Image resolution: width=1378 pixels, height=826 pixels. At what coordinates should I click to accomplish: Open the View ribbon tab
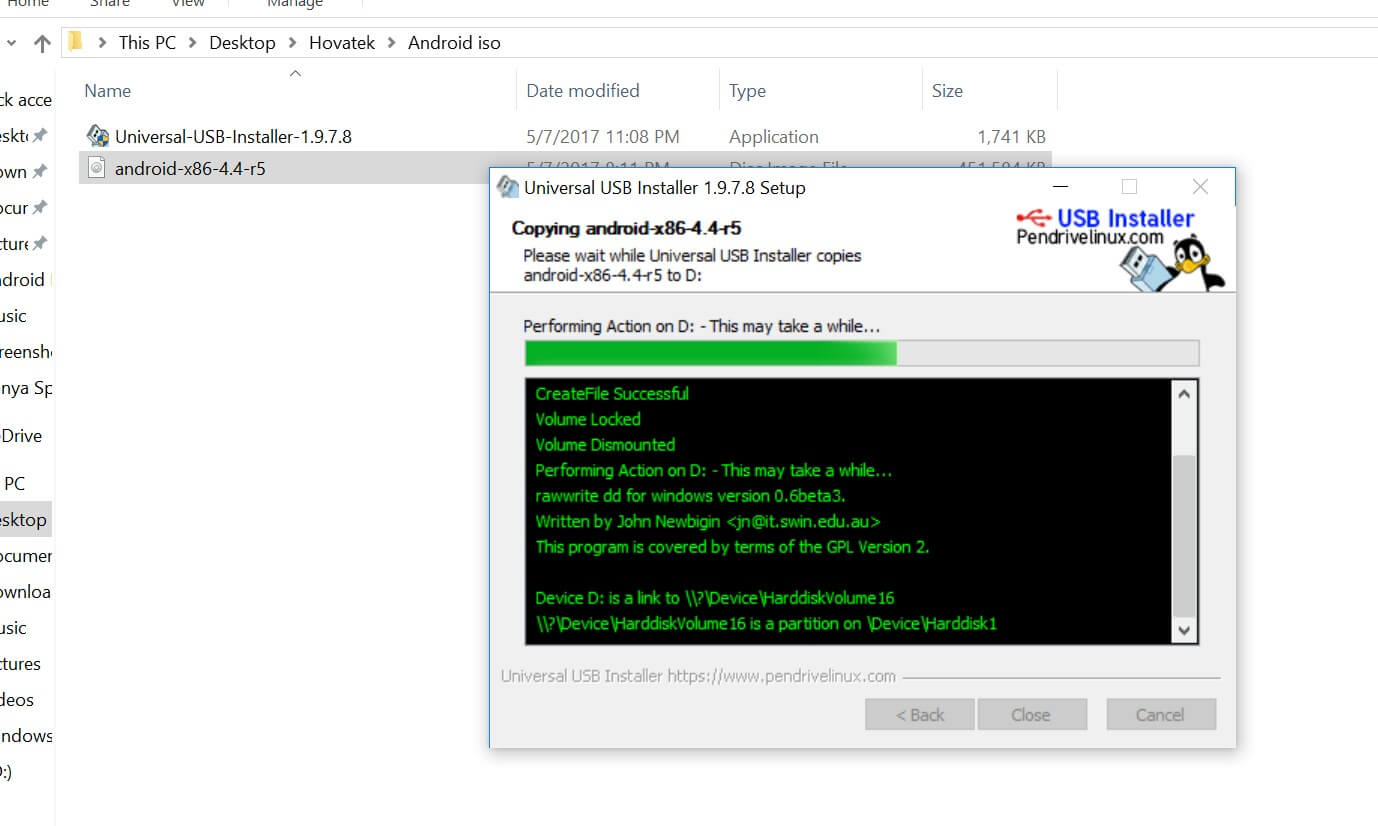[x=187, y=4]
